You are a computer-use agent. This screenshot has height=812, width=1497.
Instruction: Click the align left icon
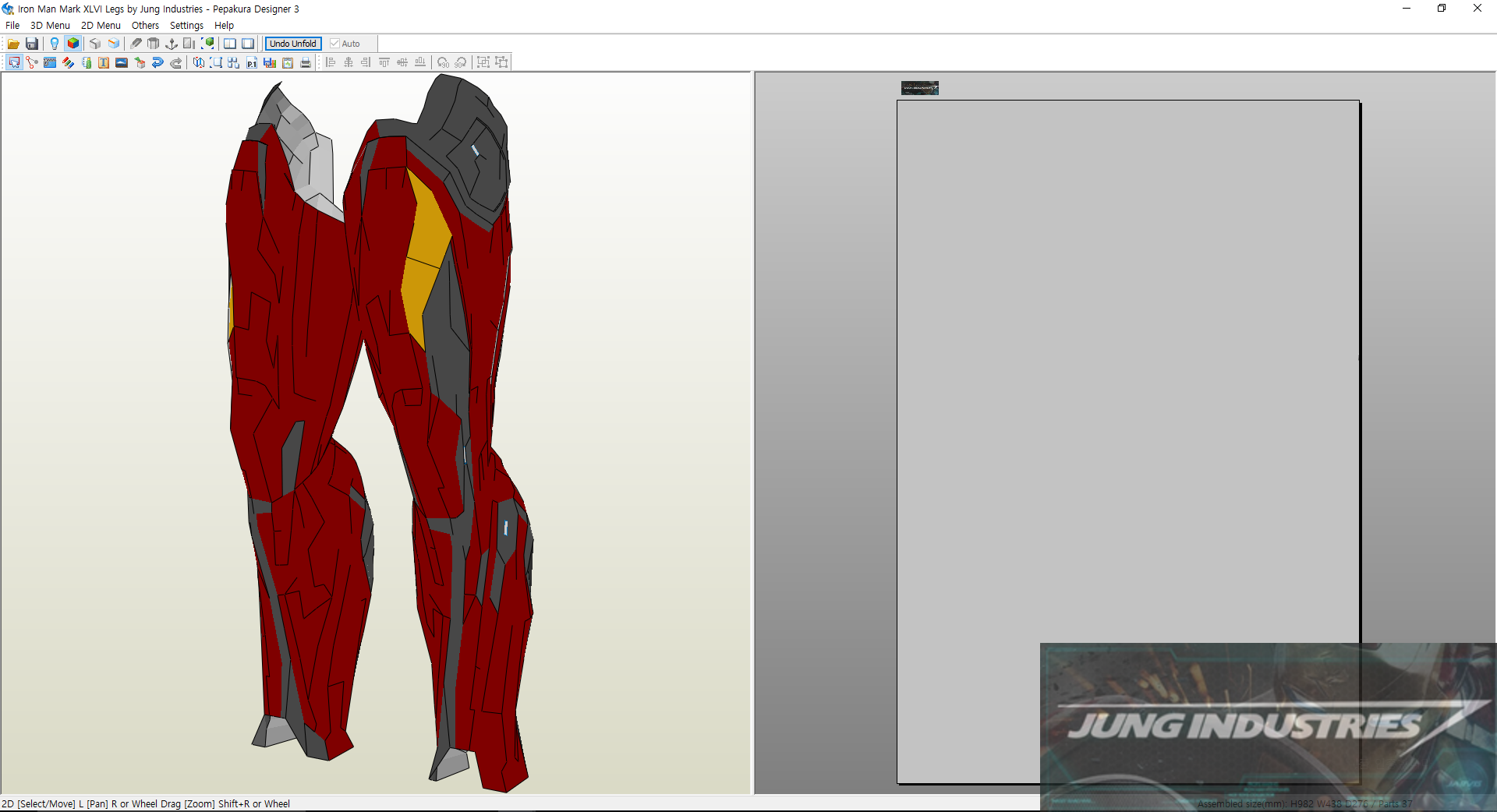[x=331, y=62]
